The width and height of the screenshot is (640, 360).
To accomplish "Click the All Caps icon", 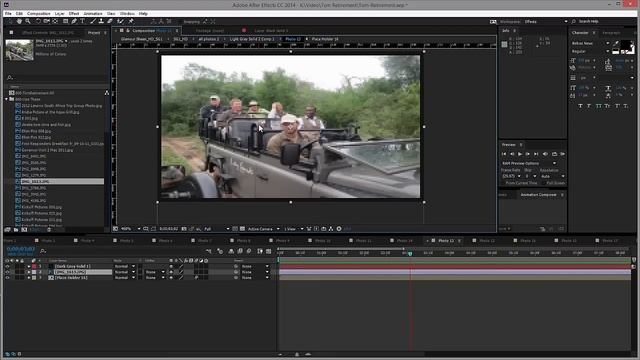I will 598,106.
